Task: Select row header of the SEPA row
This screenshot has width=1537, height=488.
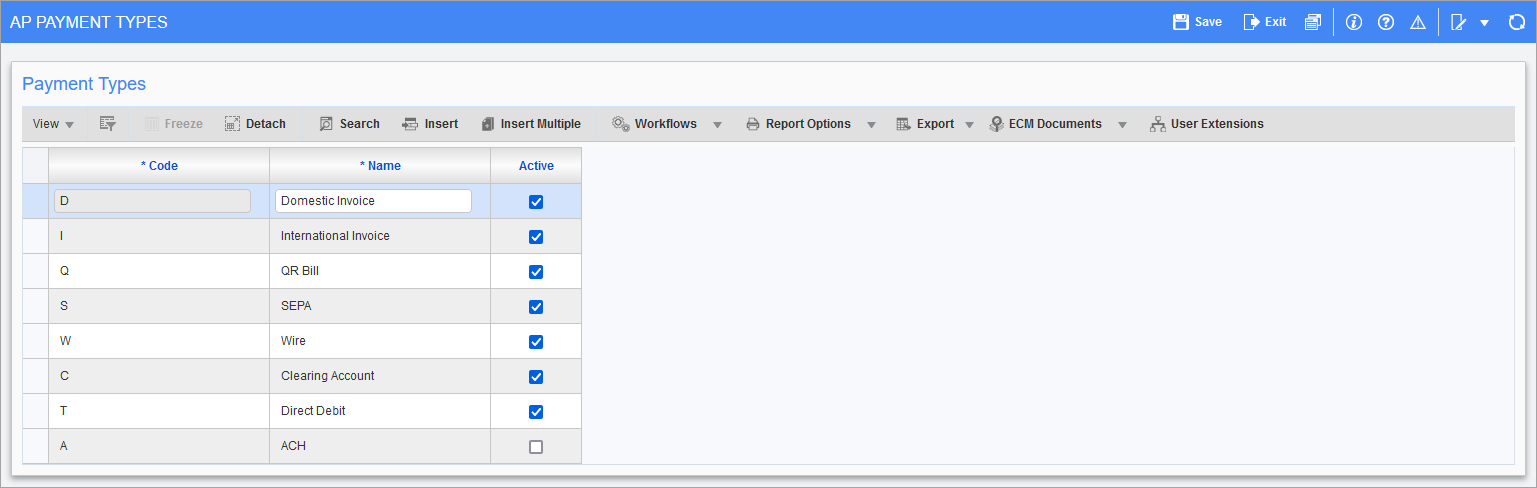Action: coord(35,306)
